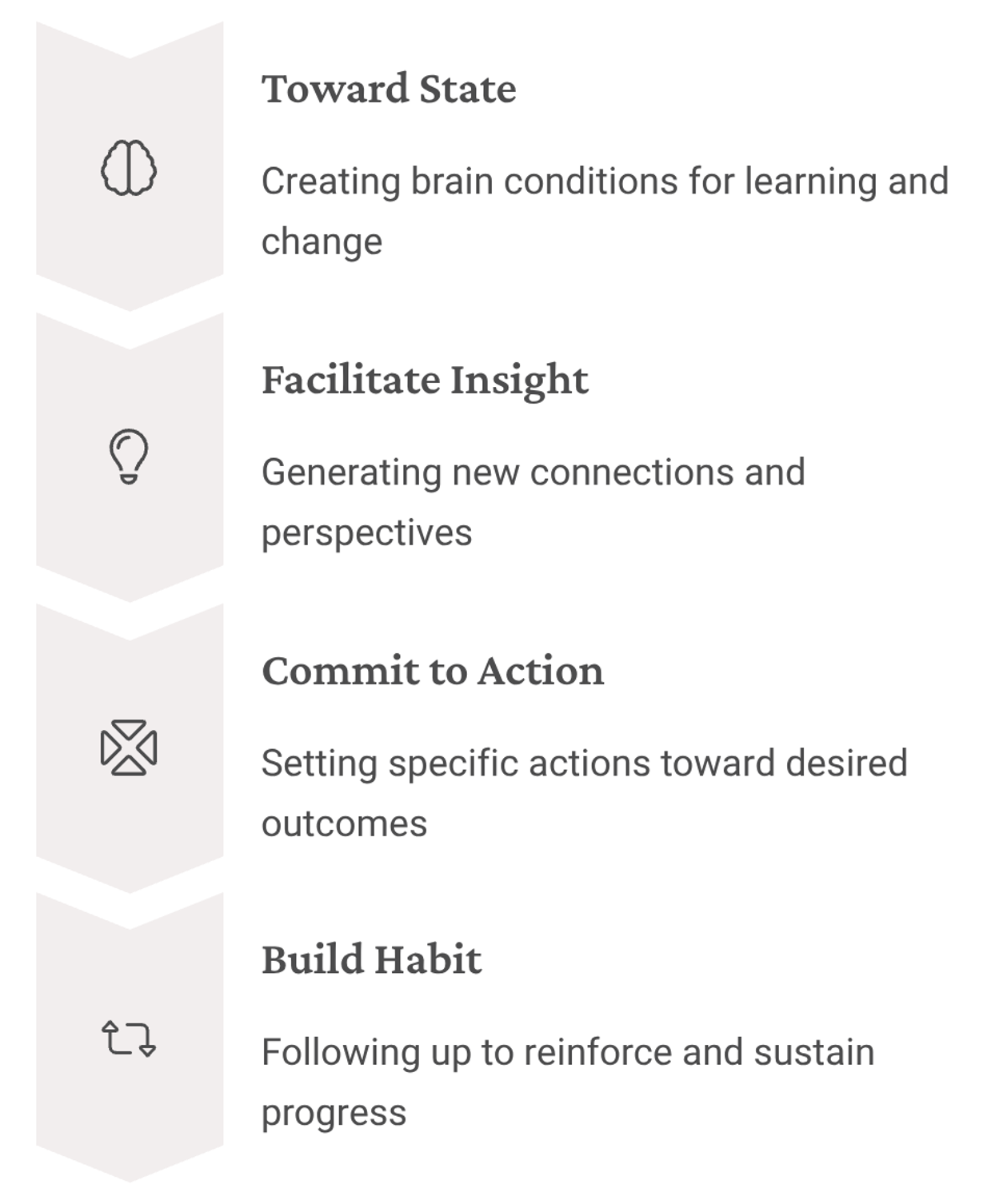Click 'Setting specific actions toward desired' text

[585, 763]
